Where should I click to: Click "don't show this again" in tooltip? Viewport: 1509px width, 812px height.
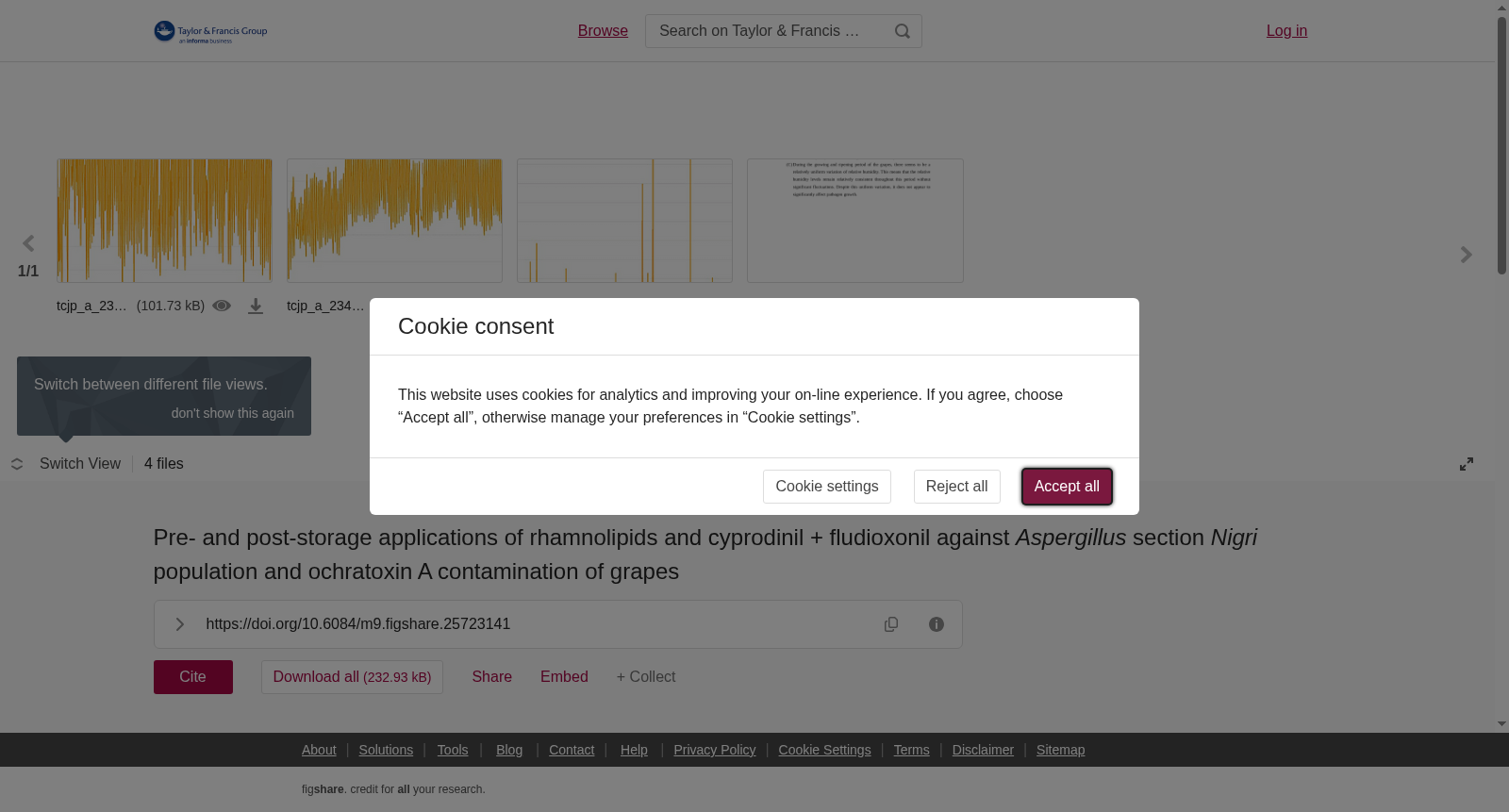tap(232, 413)
